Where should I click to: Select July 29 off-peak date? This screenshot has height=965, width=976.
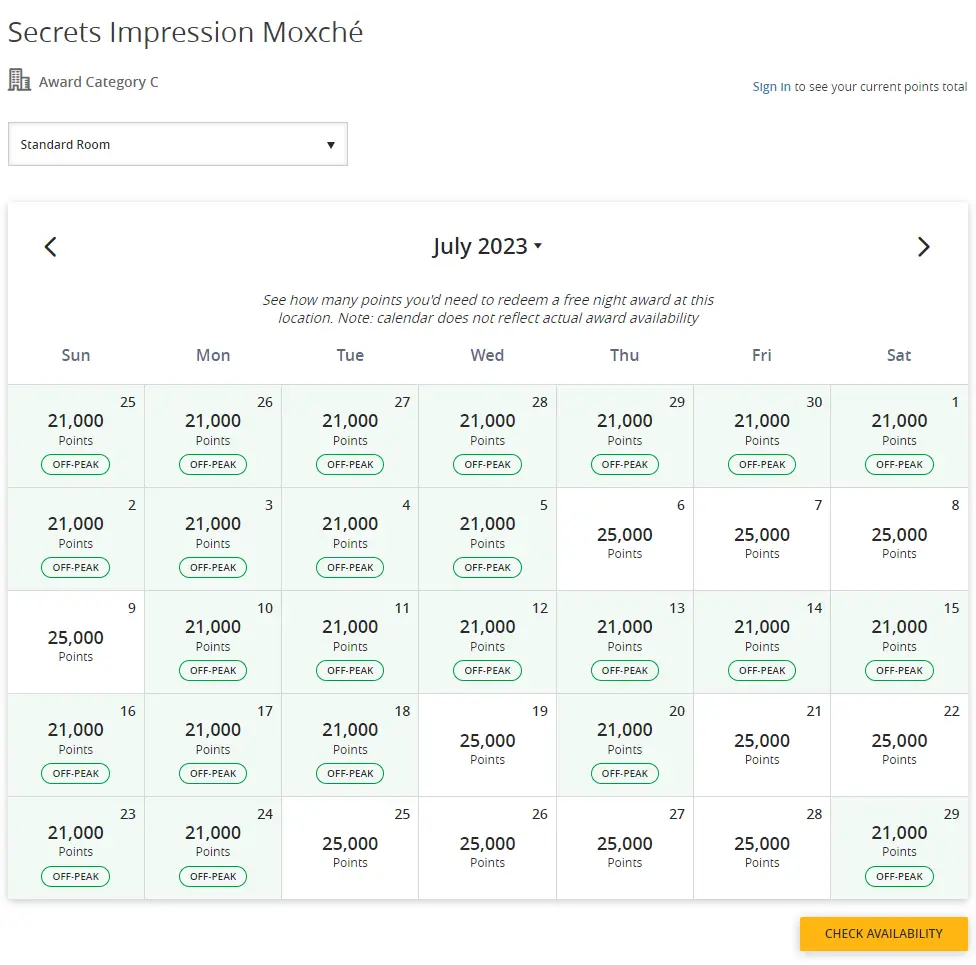898,848
